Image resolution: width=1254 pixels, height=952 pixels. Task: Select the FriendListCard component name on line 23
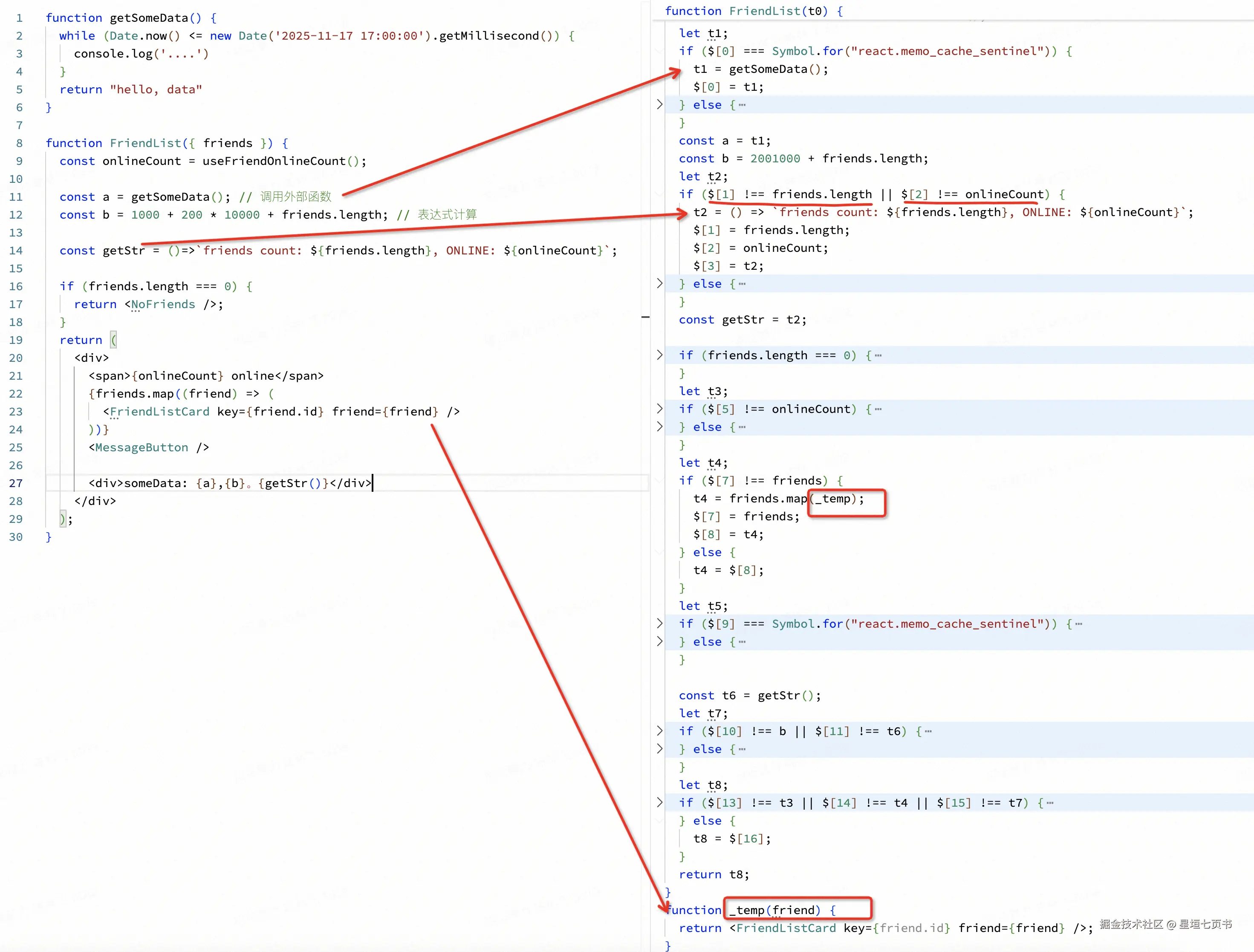coord(159,411)
